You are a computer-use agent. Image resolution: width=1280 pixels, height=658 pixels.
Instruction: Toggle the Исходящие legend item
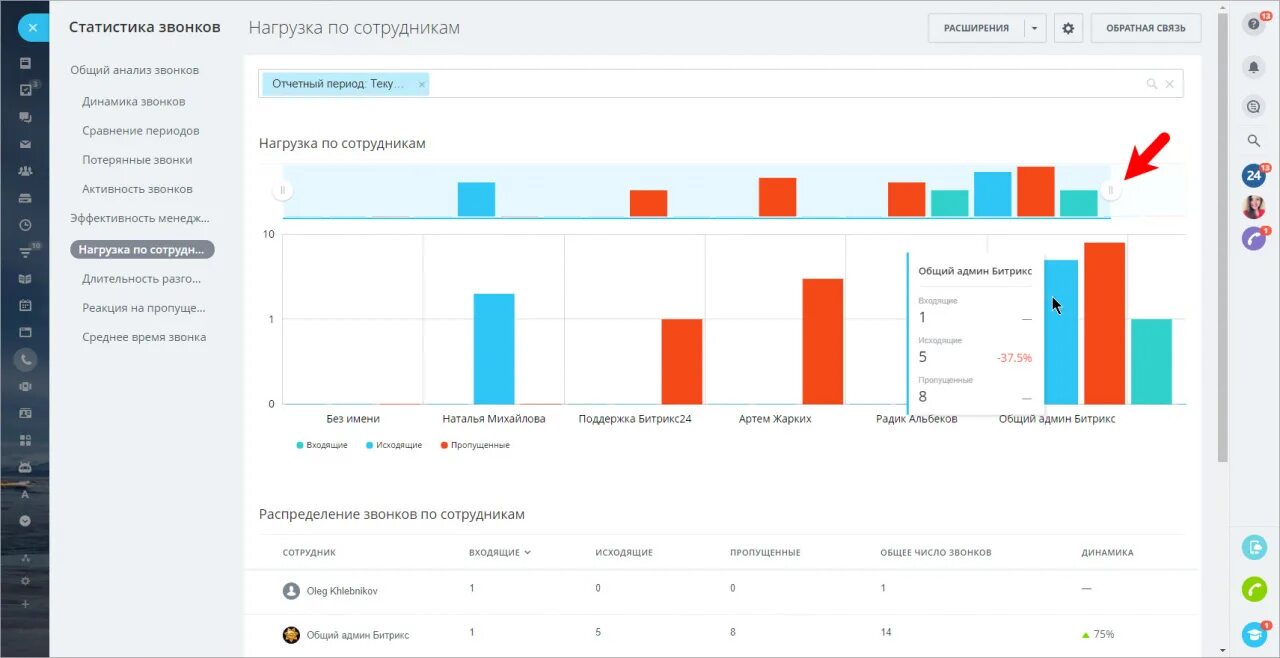click(x=394, y=445)
